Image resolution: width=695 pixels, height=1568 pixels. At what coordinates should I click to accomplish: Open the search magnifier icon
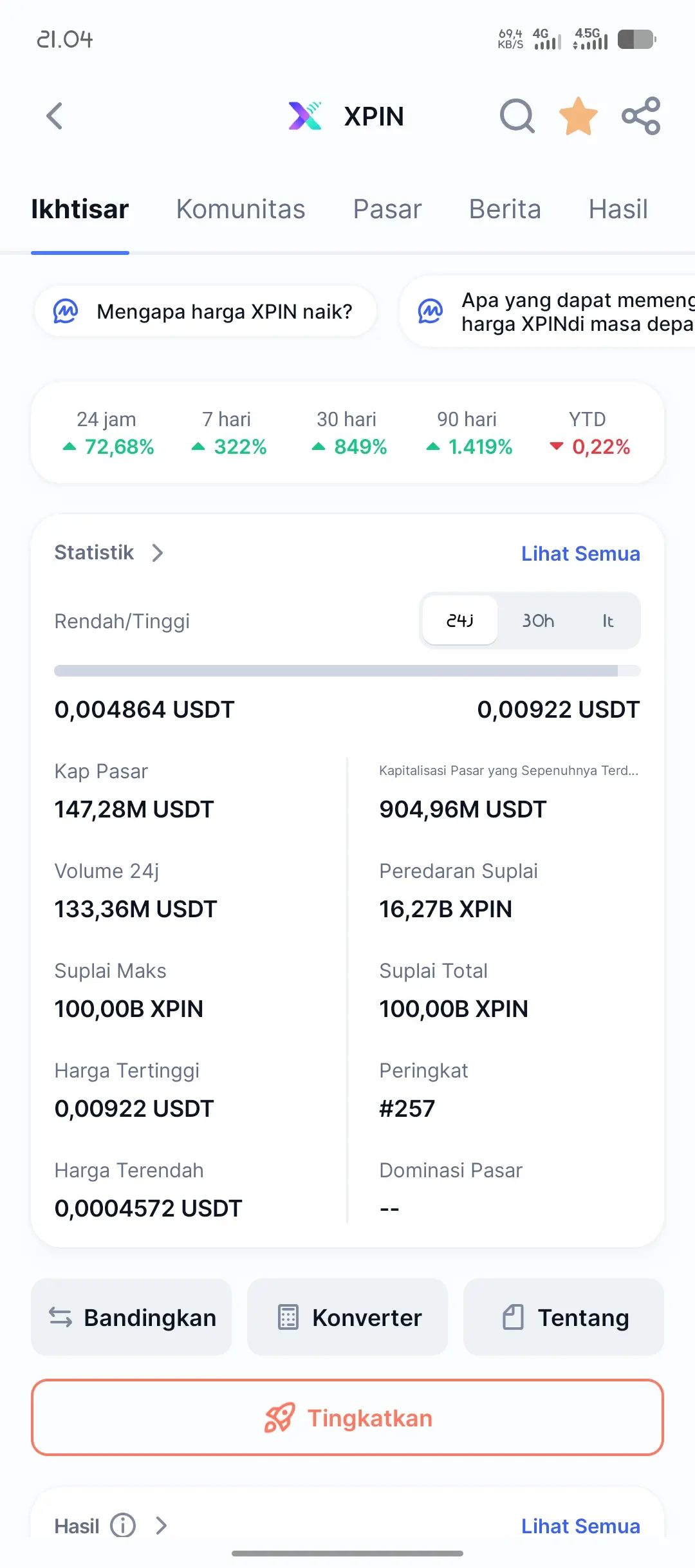tap(517, 117)
